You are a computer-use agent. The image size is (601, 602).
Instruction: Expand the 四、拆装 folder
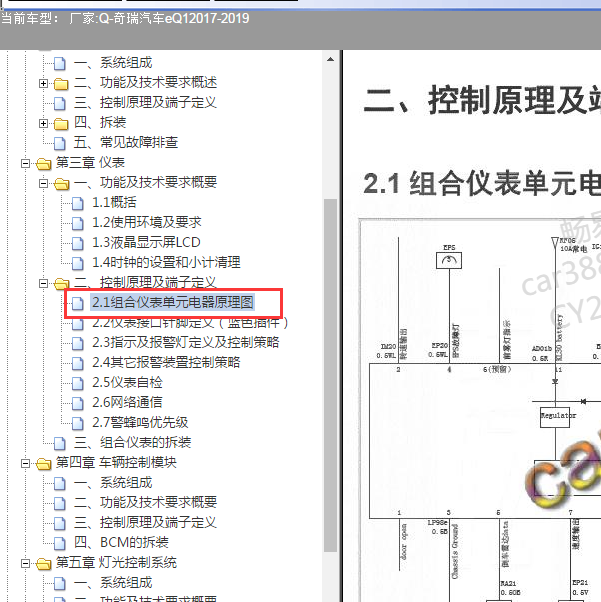[43, 123]
